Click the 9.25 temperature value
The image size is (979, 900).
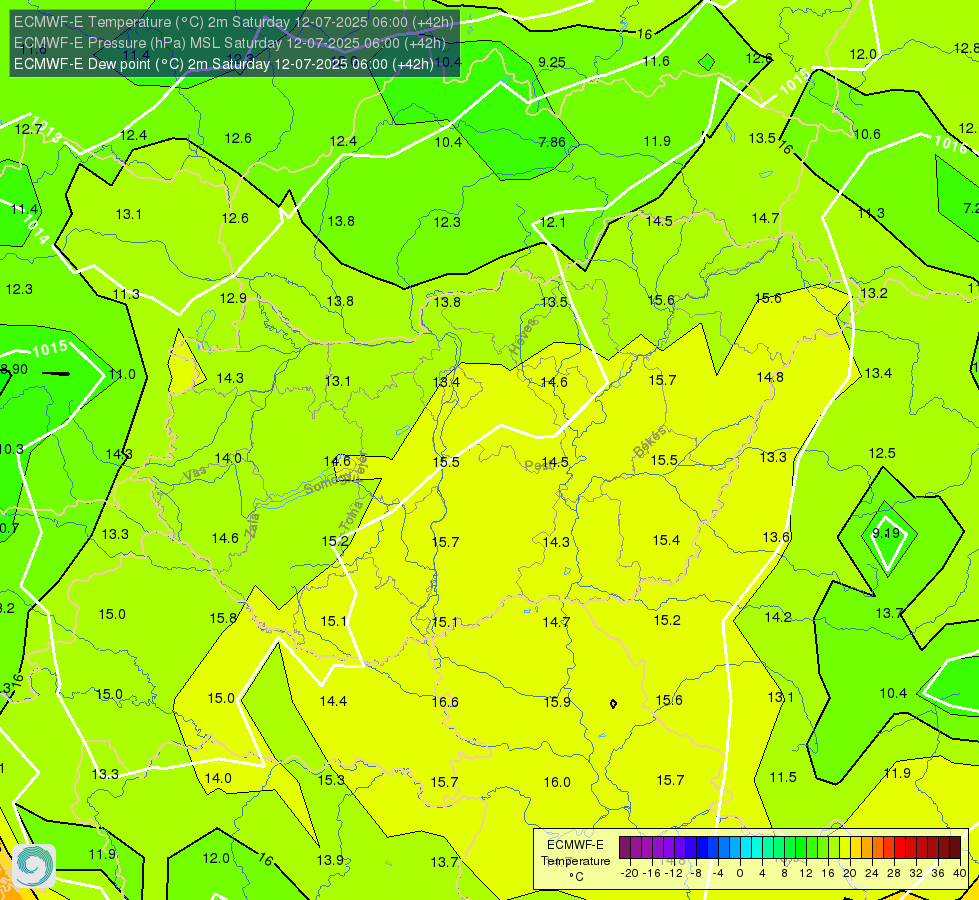point(552,62)
